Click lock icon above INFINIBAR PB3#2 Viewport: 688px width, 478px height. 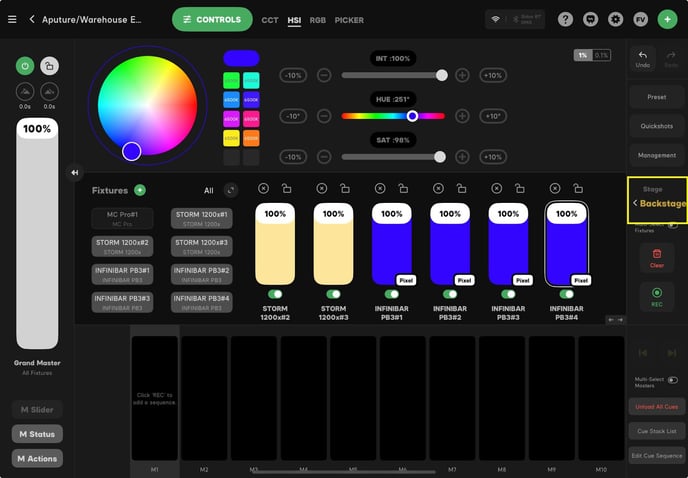click(x=462, y=188)
